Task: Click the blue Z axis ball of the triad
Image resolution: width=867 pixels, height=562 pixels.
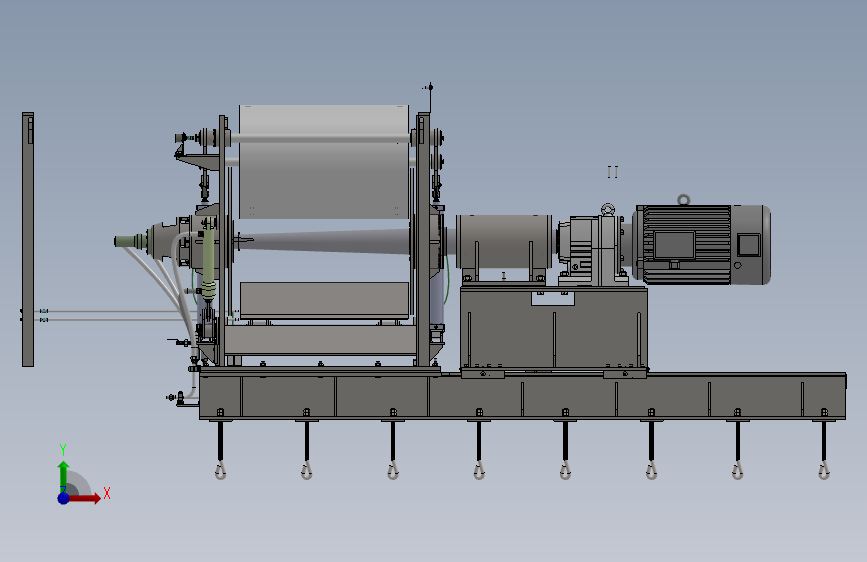Action: [64, 498]
